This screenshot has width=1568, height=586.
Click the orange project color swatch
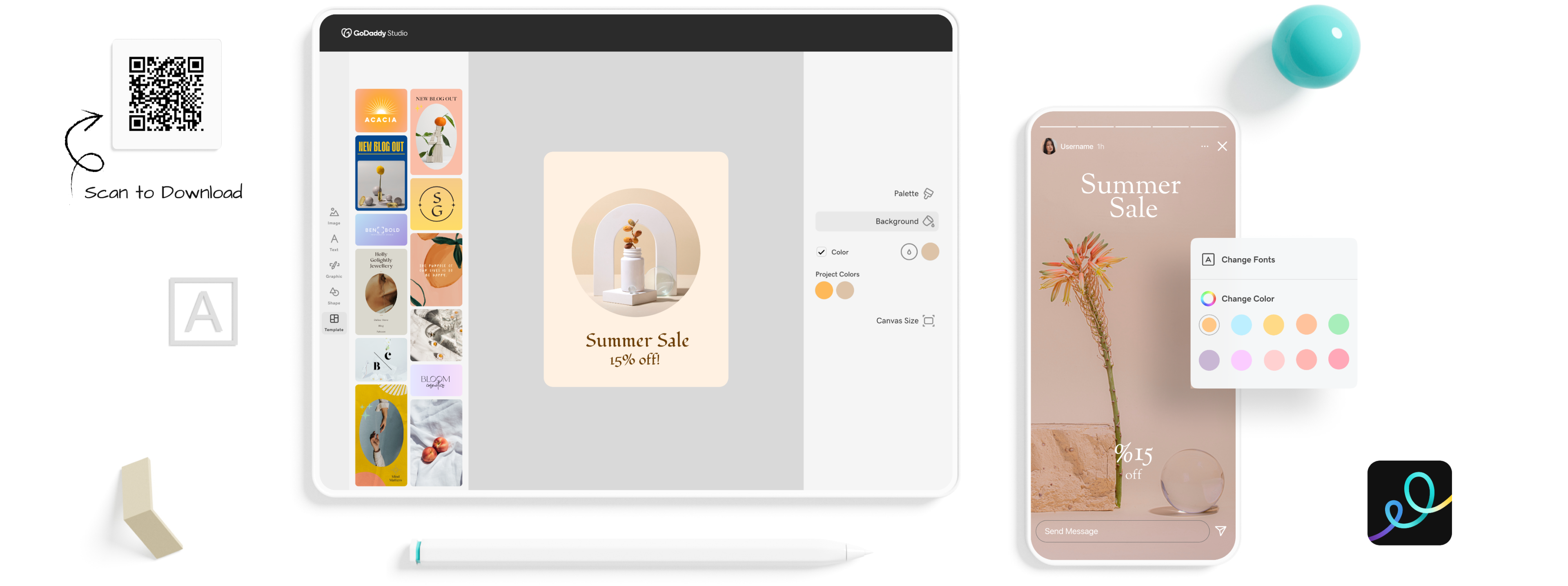click(x=824, y=291)
